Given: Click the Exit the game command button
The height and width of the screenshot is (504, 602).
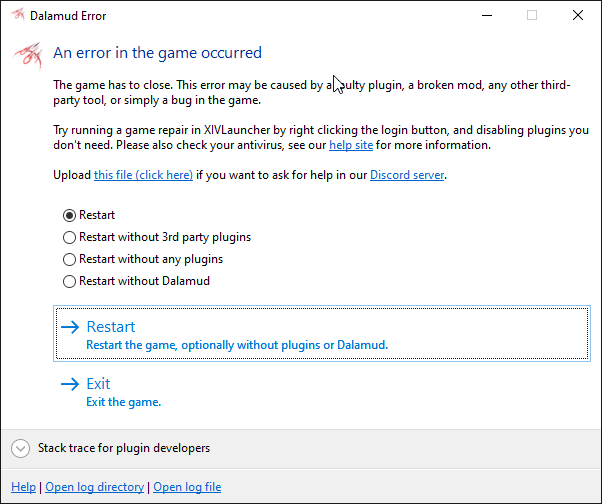Looking at the screenshot, I should click(x=322, y=392).
